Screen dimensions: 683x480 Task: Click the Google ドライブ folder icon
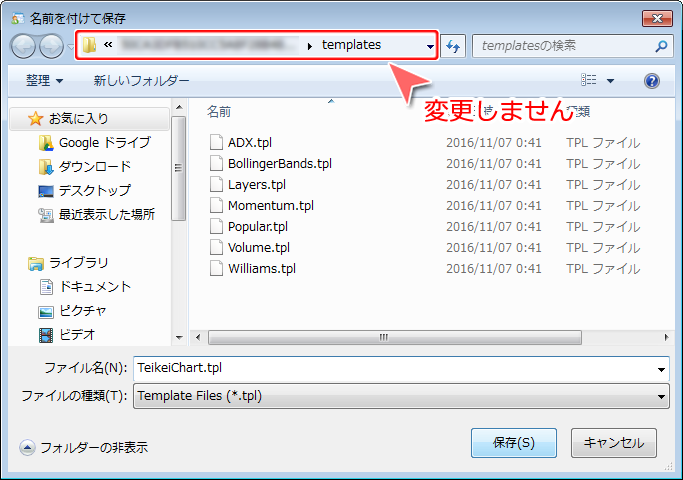tap(46, 143)
